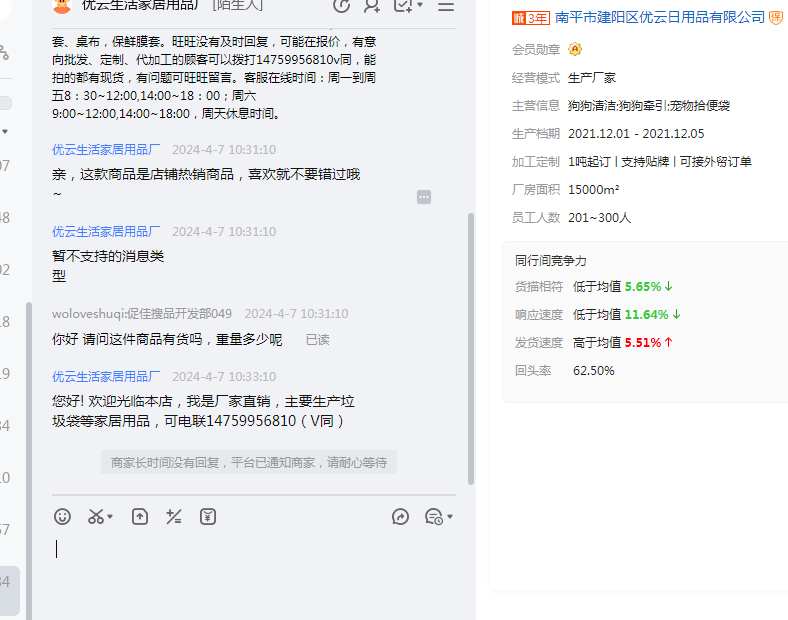Open the company name link 南平市建阳区优云日用品有限公司
Screen dimensions: 788x620
[659, 18]
